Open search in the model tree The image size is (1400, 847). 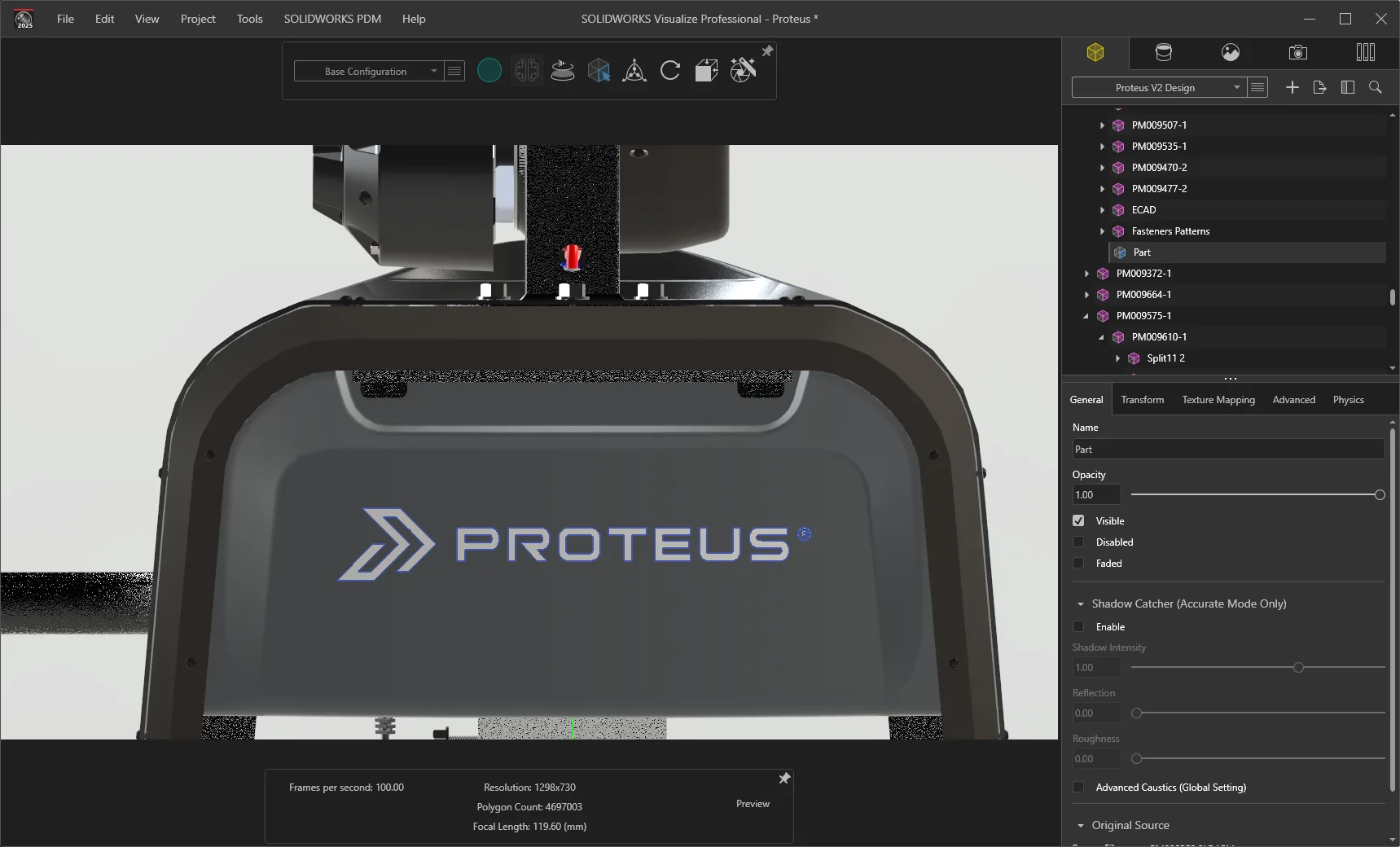(x=1376, y=87)
